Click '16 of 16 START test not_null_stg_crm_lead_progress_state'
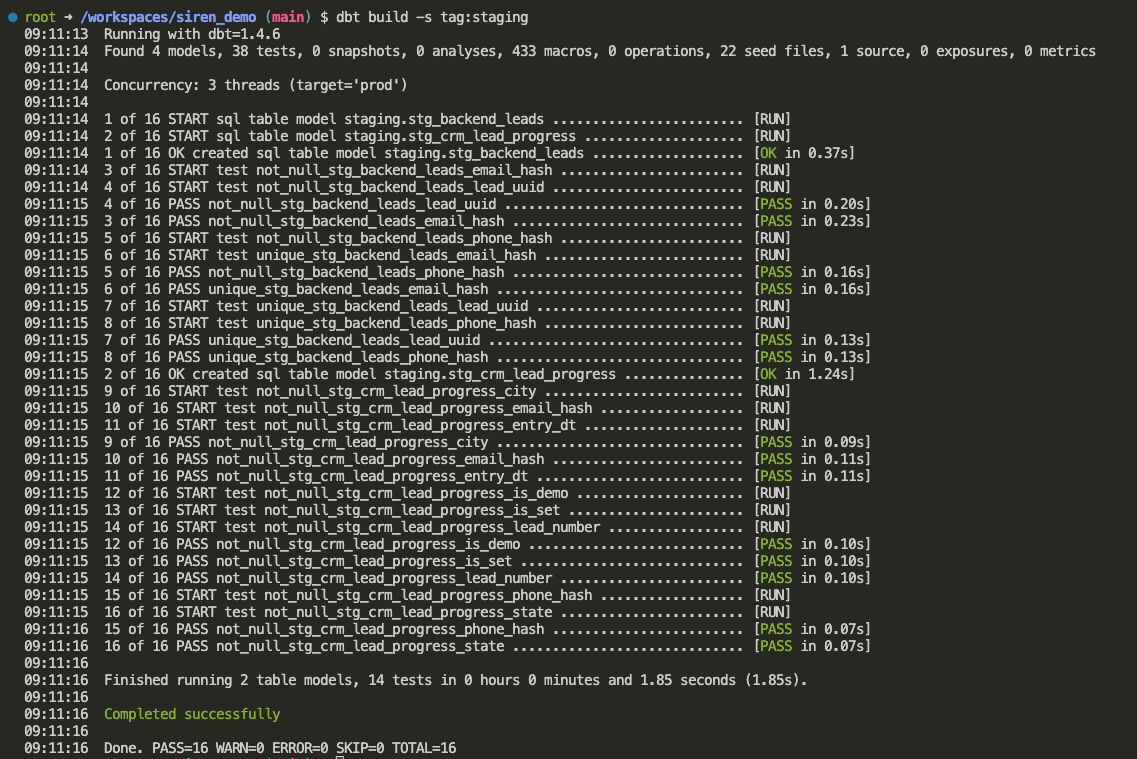 click(328, 612)
